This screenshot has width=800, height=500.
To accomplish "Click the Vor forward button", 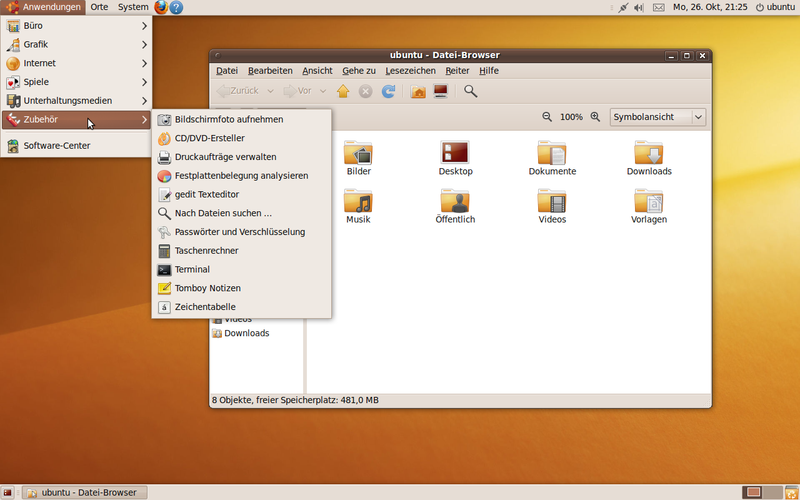I will 297,91.
